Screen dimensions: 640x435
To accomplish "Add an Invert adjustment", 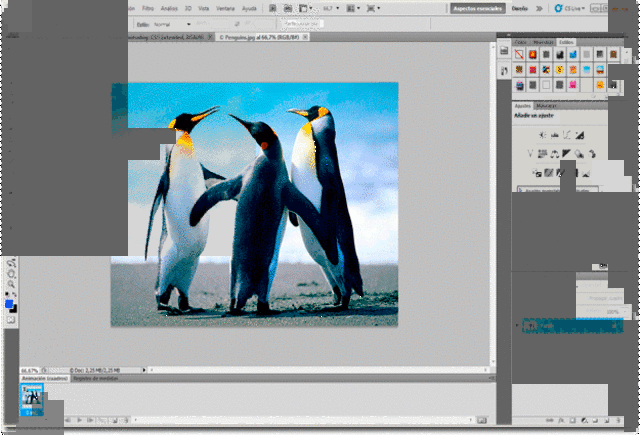I will (537, 173).
